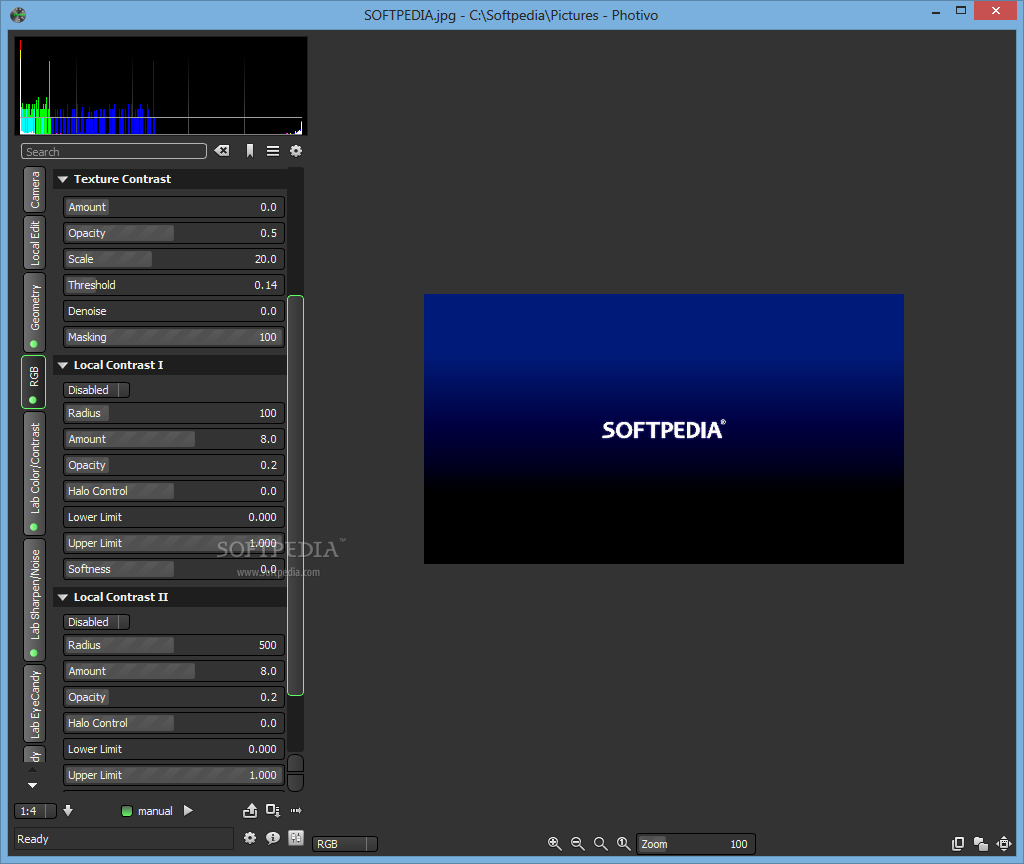Click the Search tools input field
Screen dimensions: 1024x864
pos(114,152)
